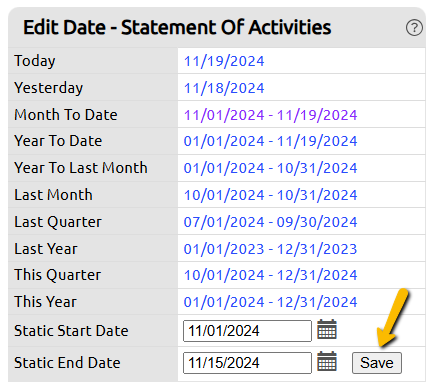Click the Edit Date panel title
This screenshot has height=391, width=432.
point(177,27)
